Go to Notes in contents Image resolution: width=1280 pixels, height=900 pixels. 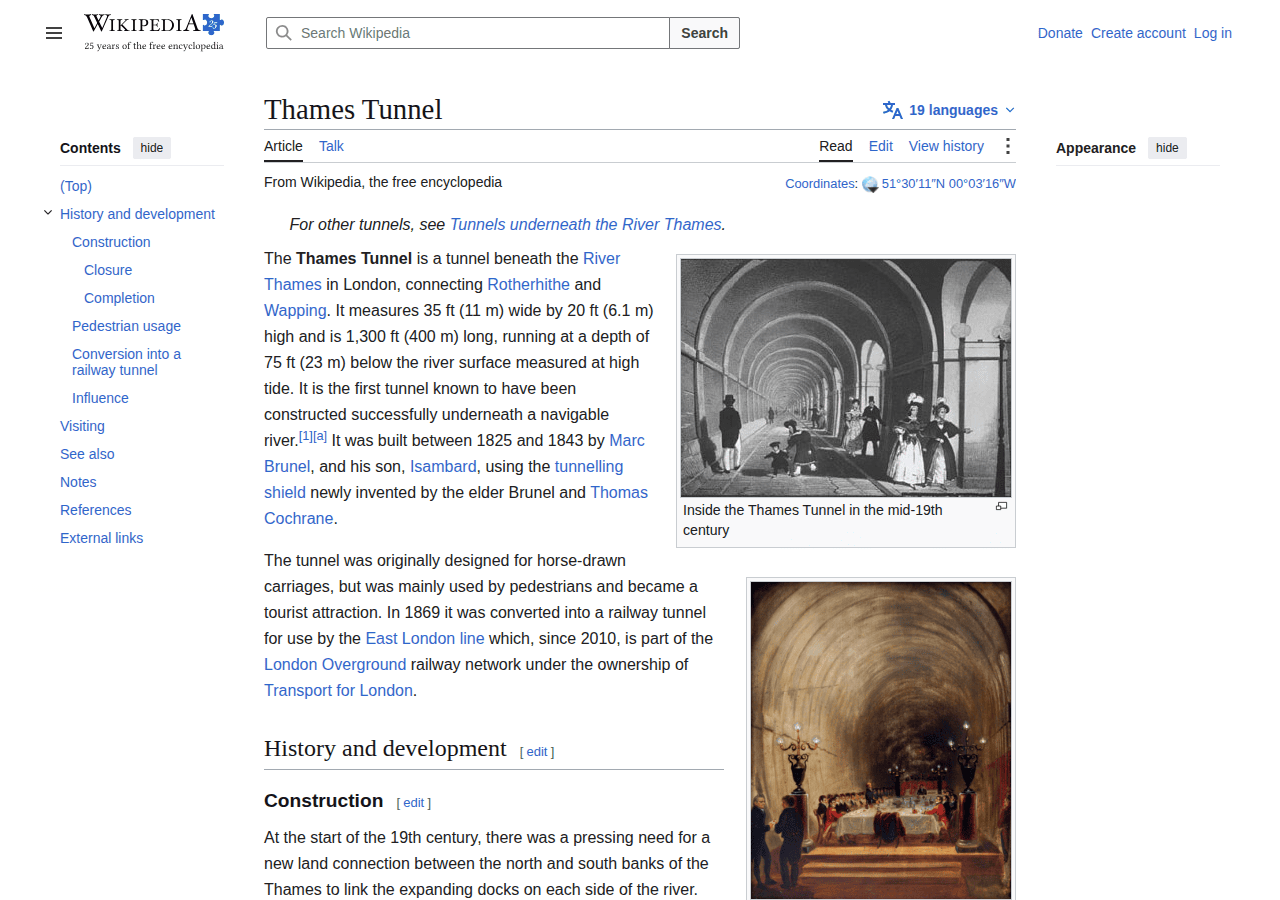click(78, 482)
